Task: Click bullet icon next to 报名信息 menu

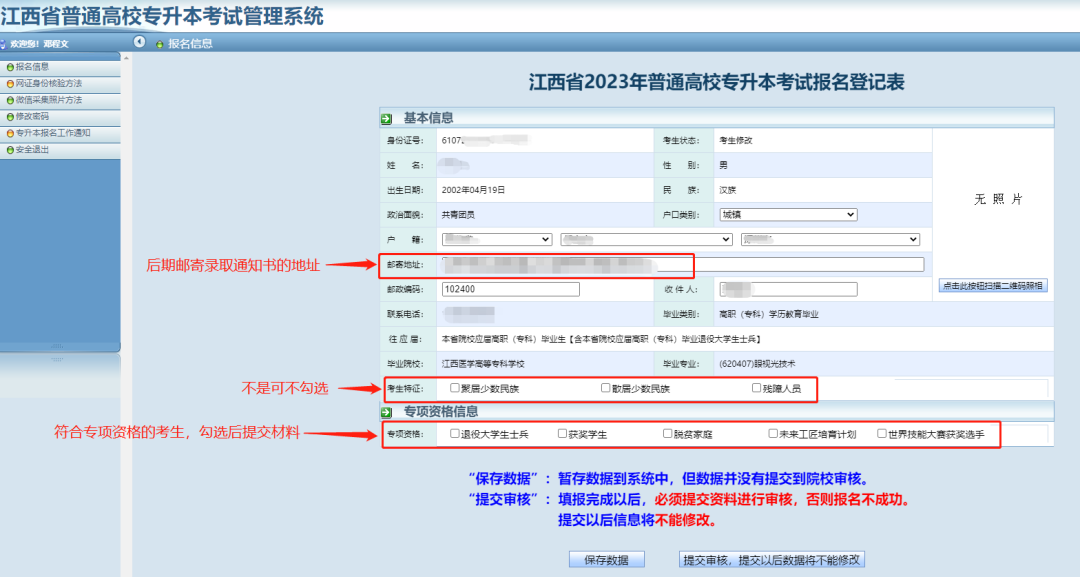Action: coord(10,67)
